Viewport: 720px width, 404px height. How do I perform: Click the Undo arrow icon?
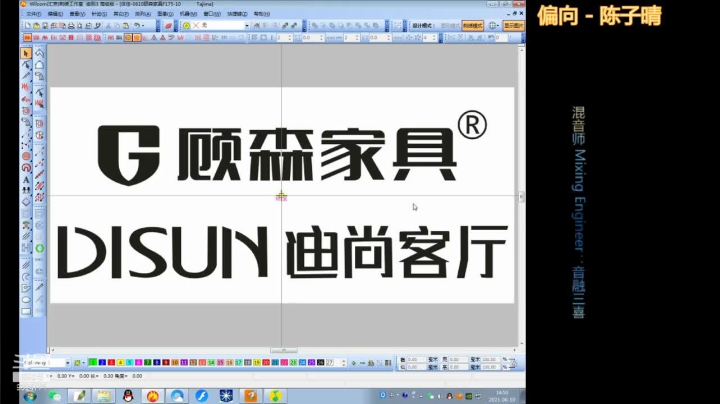pos(136,26)
